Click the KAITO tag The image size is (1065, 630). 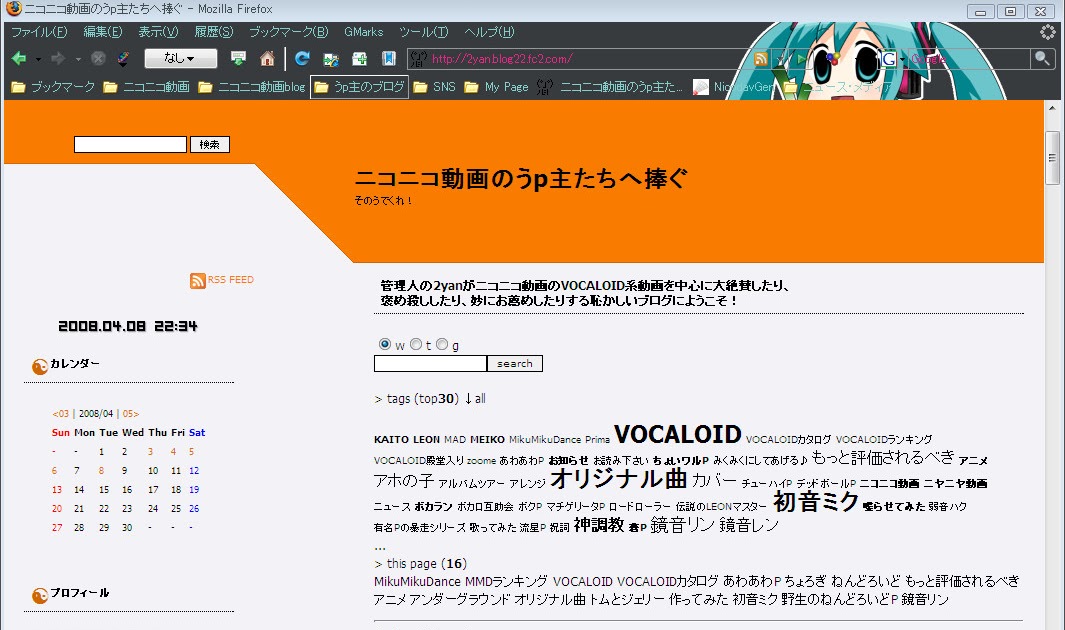[x=391, y=439]
